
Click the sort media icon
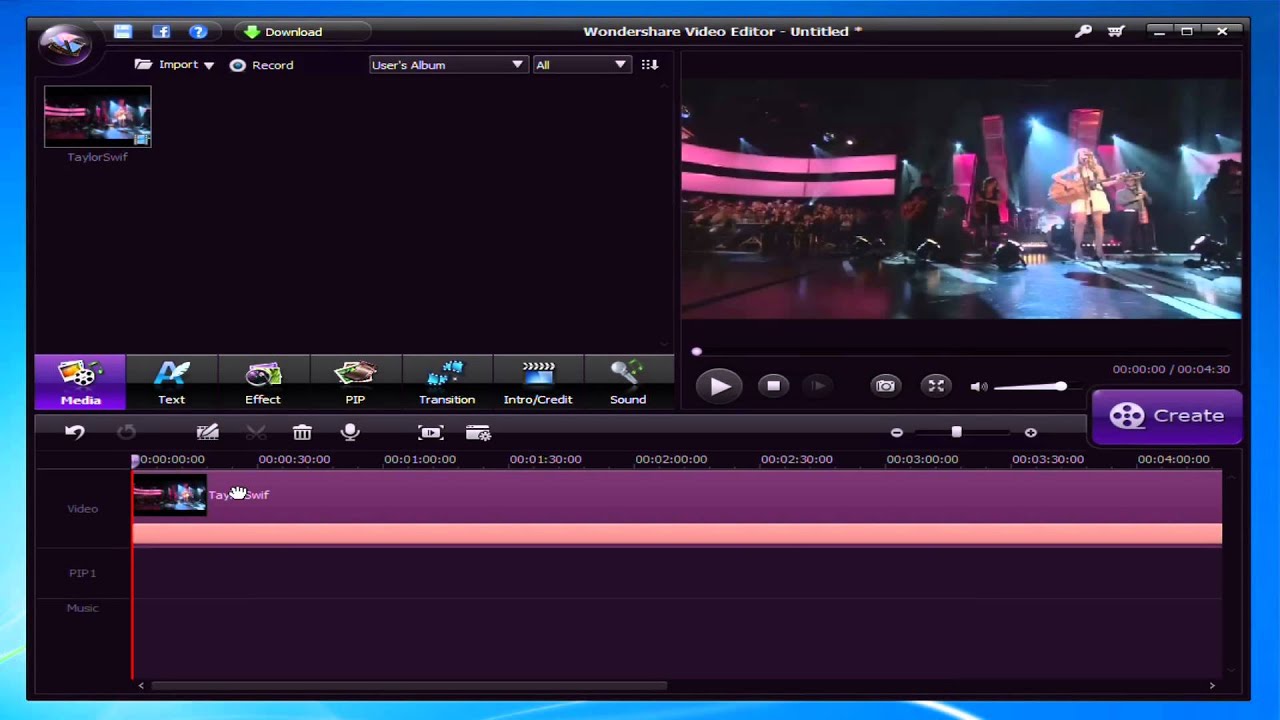(650, 65)
